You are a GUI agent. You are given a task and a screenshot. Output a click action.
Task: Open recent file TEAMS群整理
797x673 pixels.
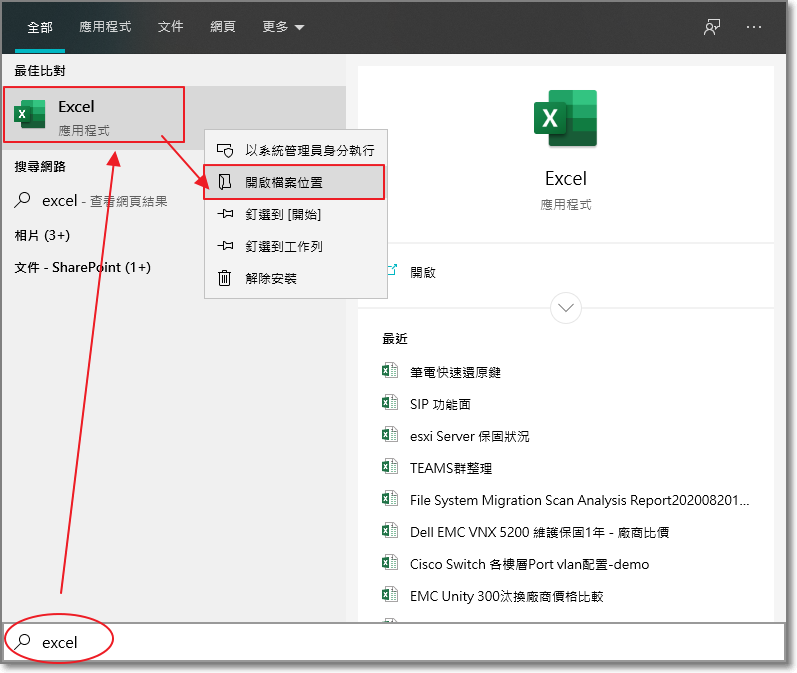(451, 468)
